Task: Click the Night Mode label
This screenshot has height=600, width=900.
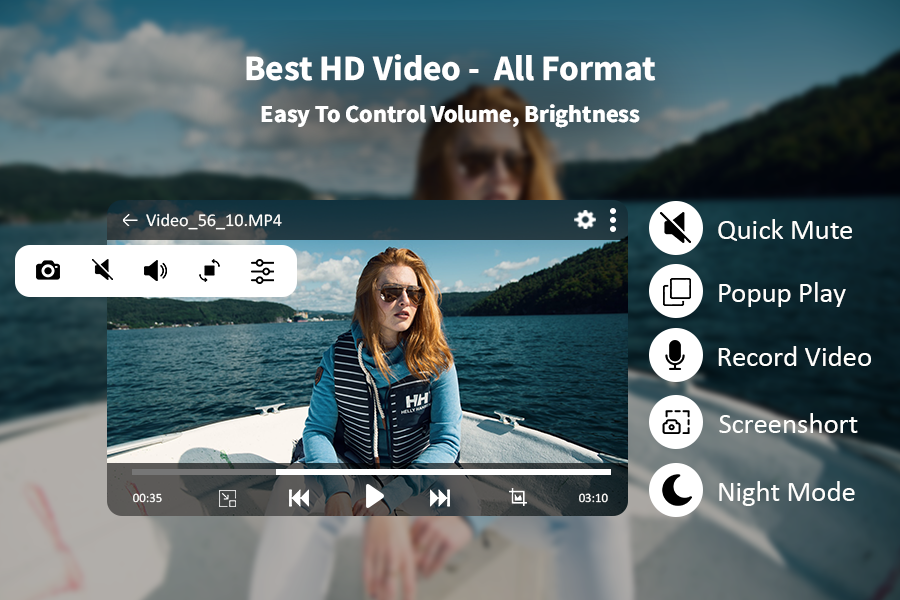Action: point(786,493)
